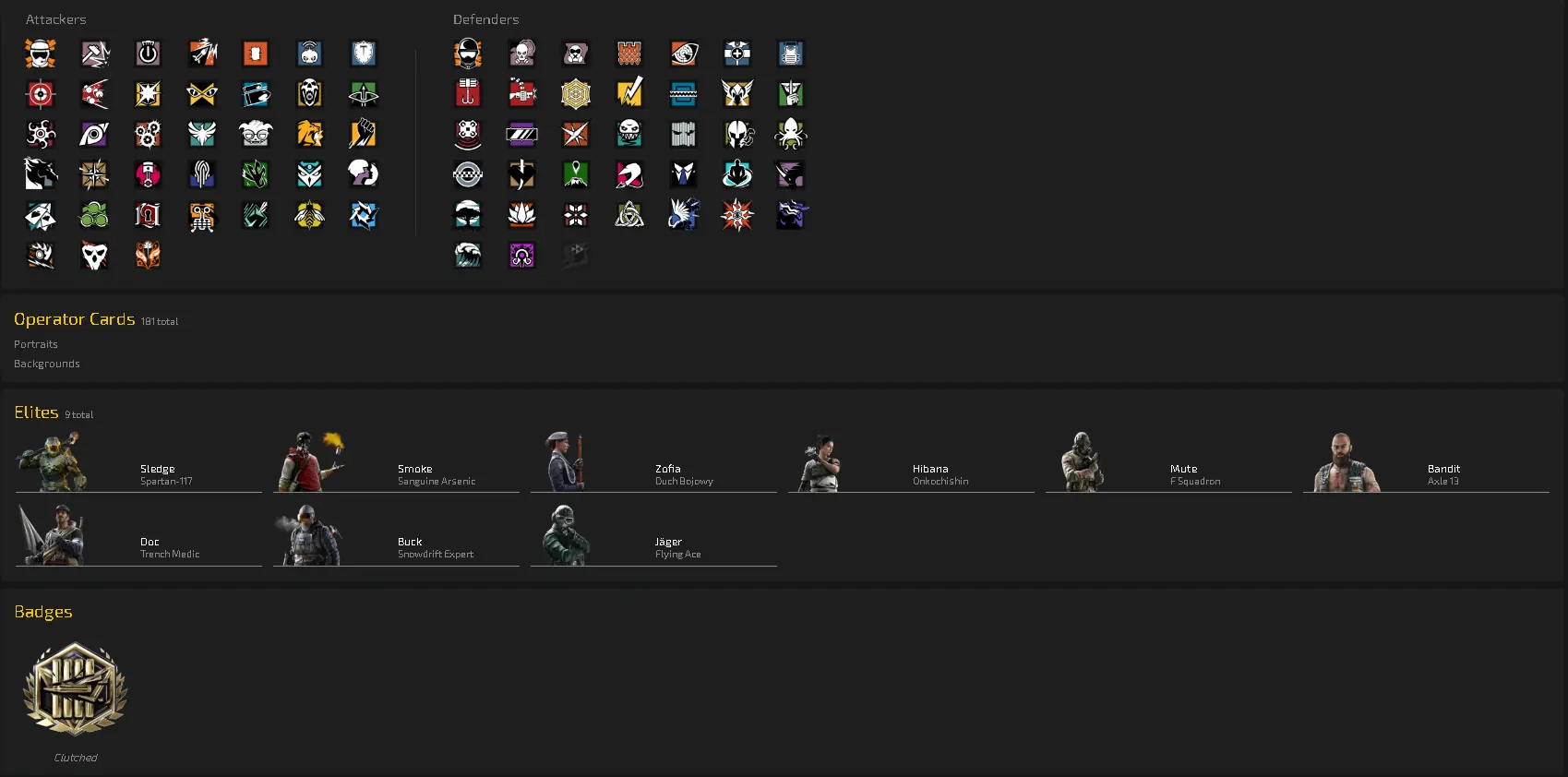1568x777 pixels.
Task: Select the Attackers recruit helmet icon
Action: click(41, 54)
